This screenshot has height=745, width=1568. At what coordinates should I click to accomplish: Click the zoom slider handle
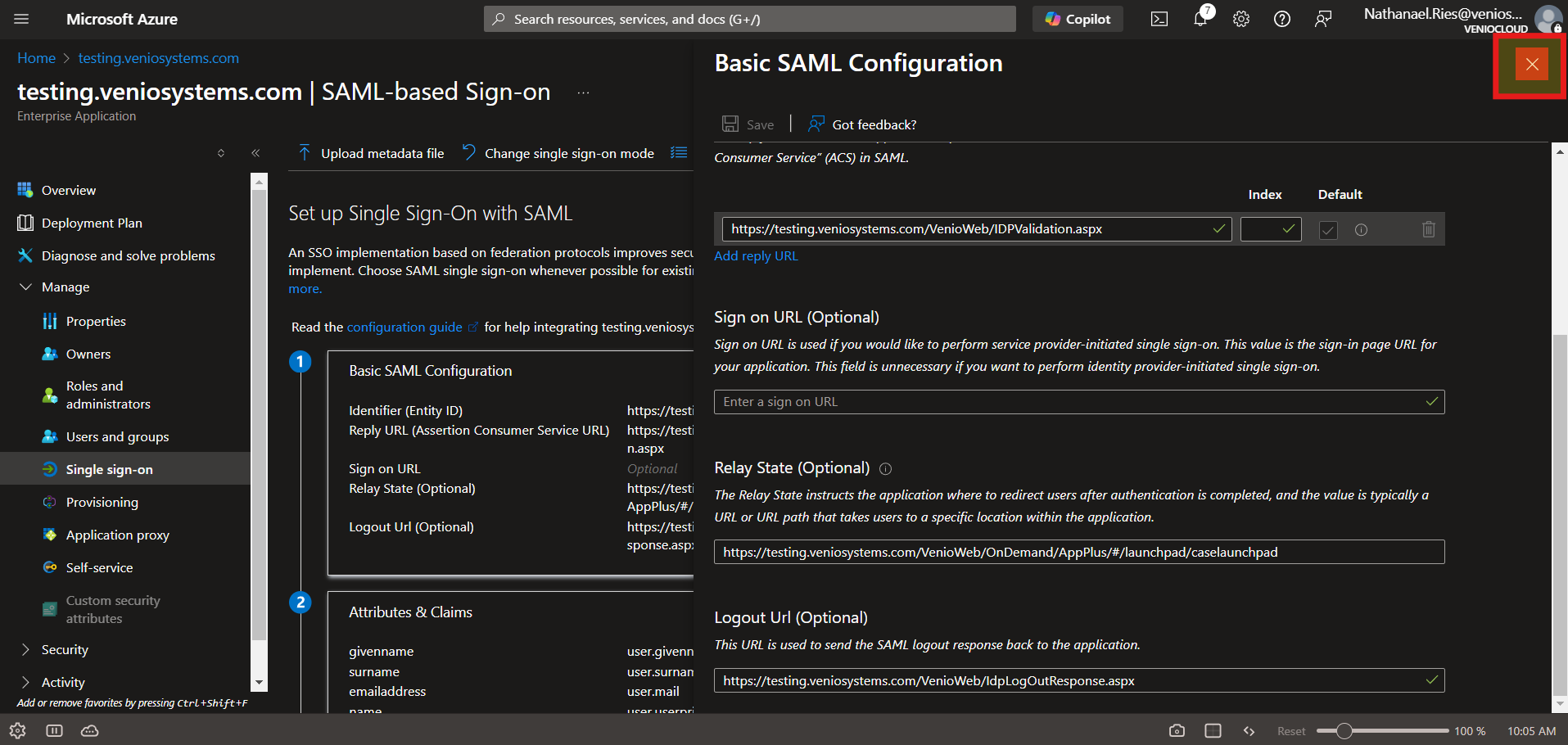tap(1344, 730)
